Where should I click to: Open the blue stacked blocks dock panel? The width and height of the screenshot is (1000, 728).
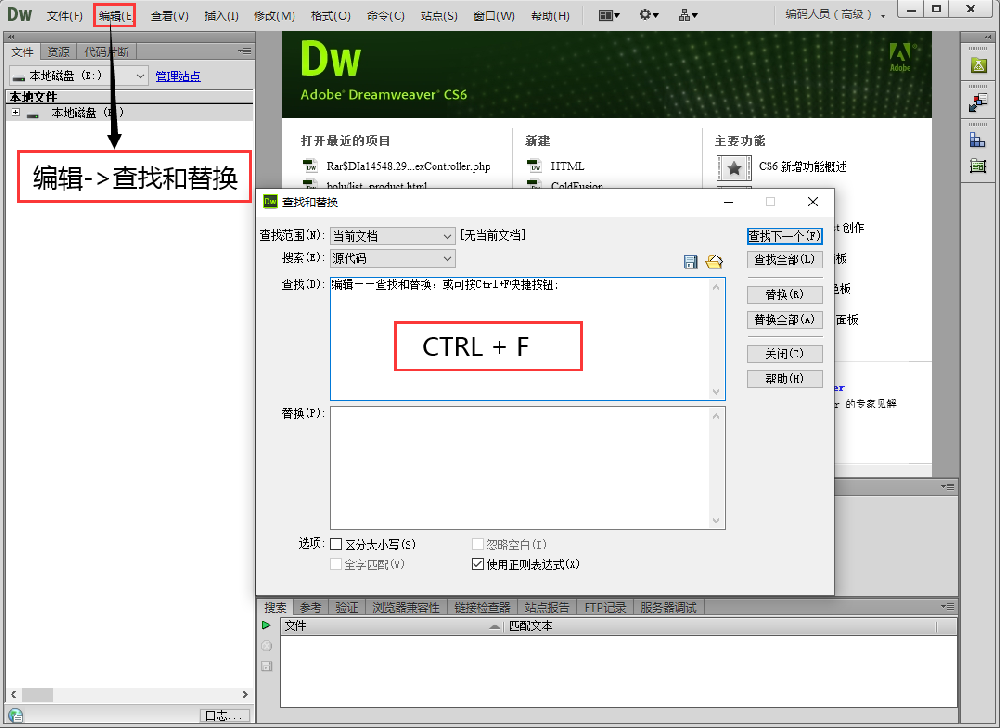point(978,139)
